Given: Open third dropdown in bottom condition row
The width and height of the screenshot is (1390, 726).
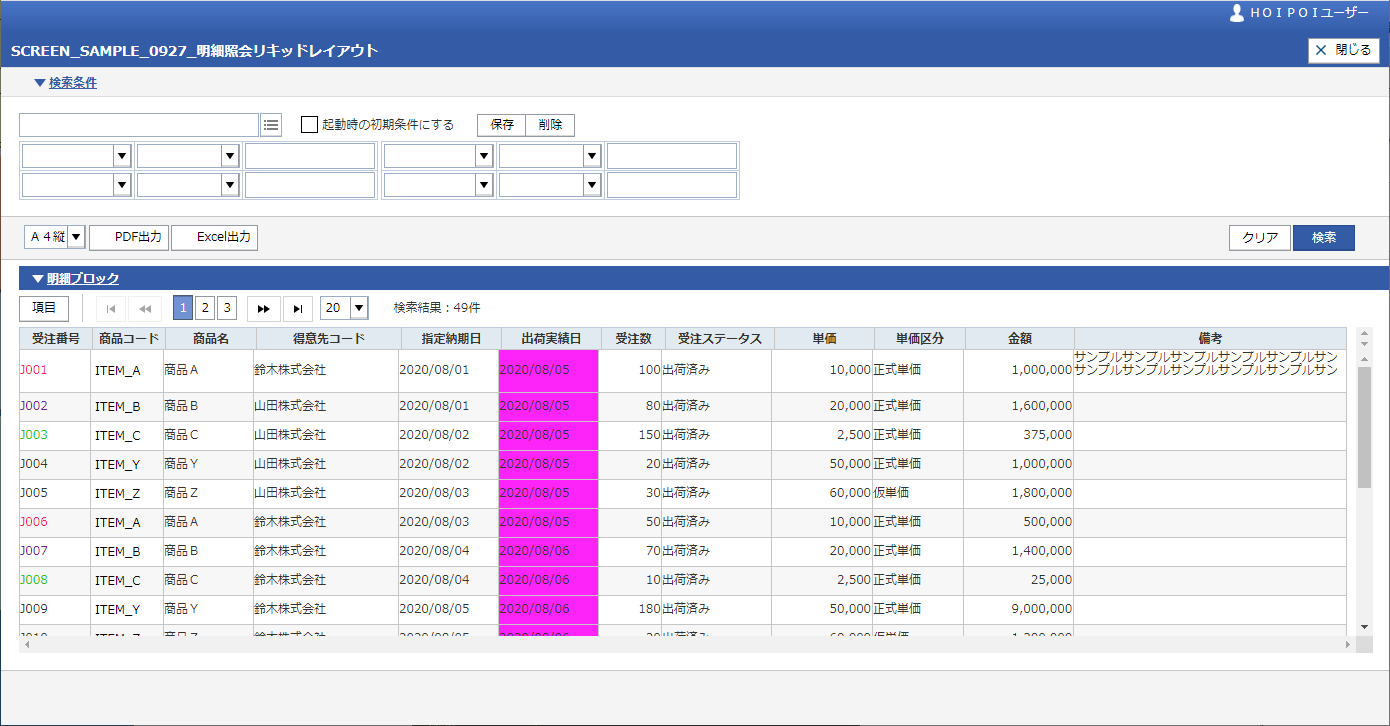Looking at the screenshot, I should click(484, 185).
